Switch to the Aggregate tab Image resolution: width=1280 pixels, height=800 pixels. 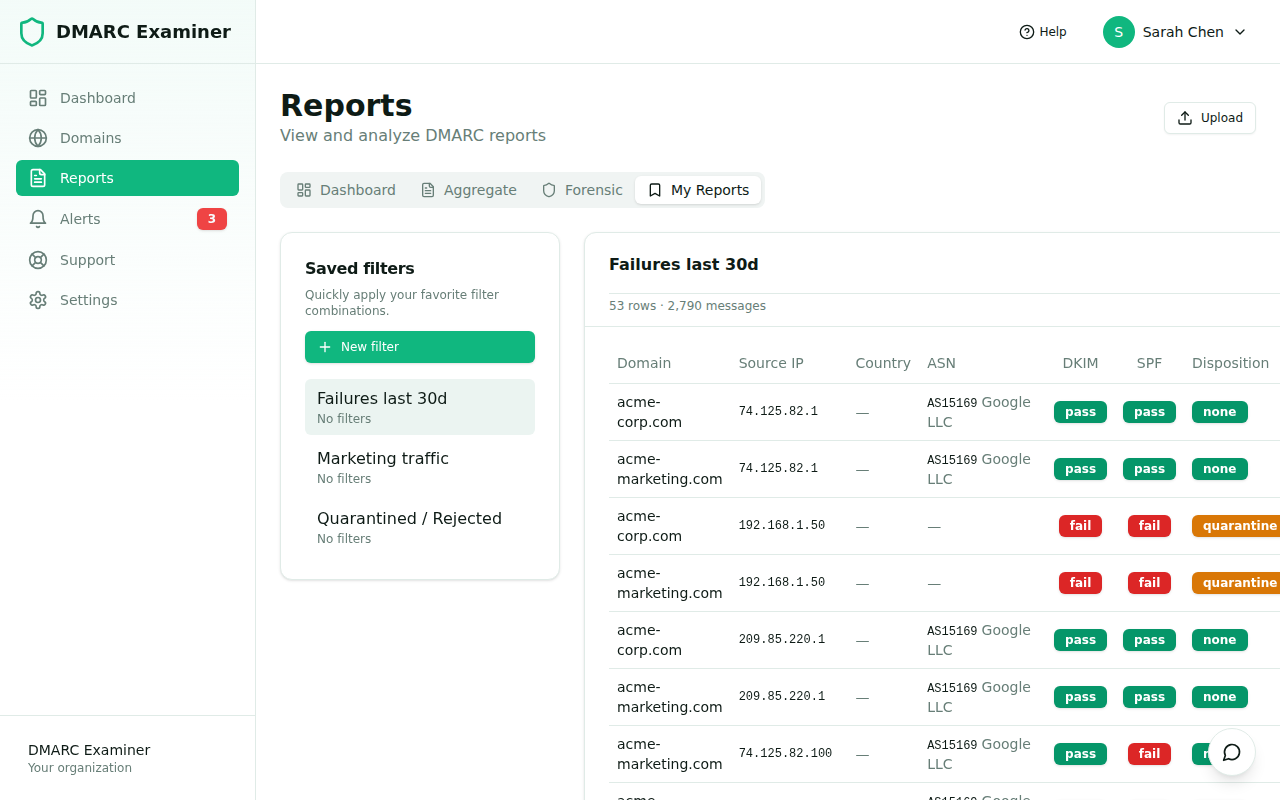(468, 190)
